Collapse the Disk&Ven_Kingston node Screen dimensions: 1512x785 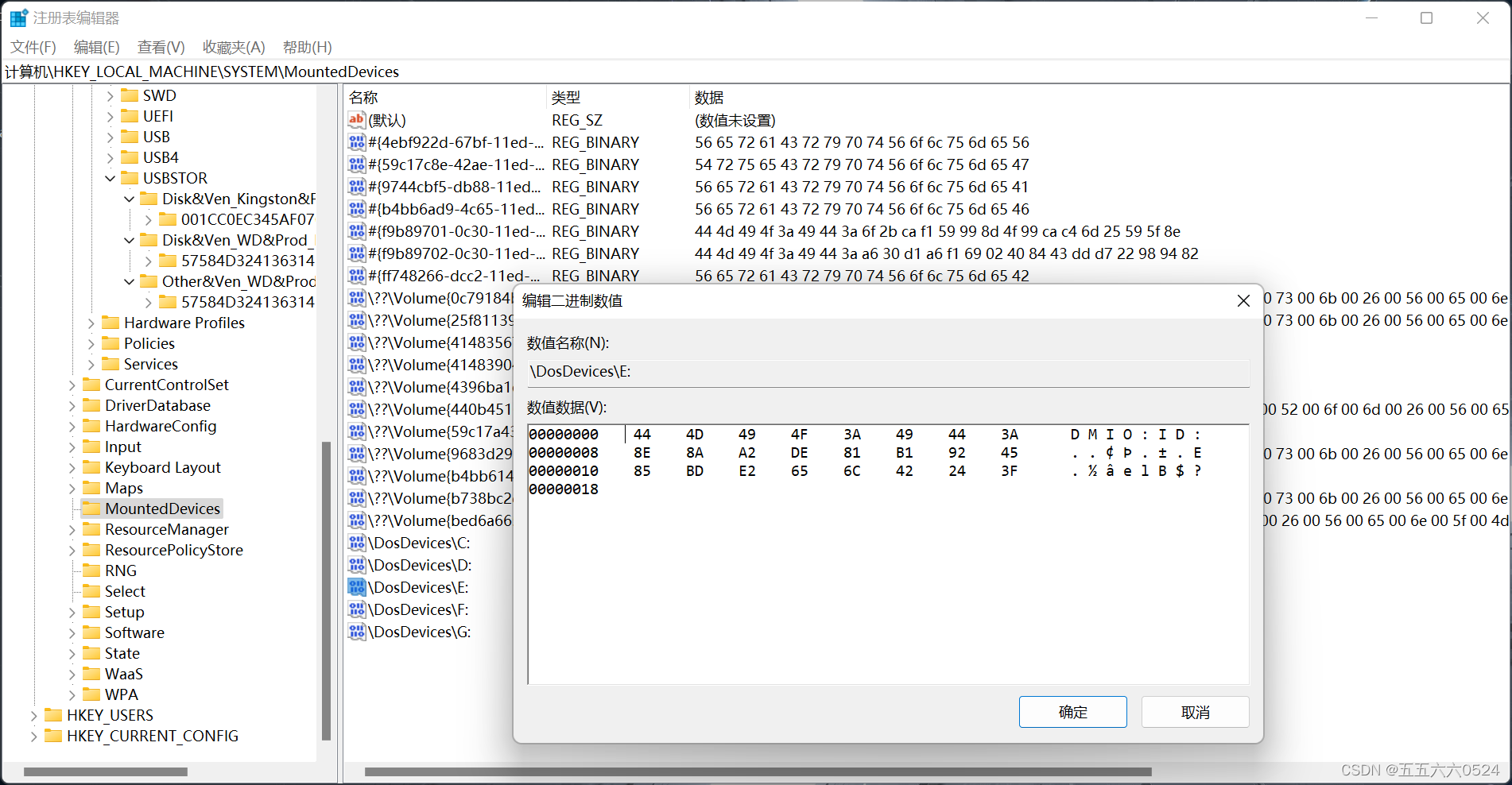click(x=130, y=199)
